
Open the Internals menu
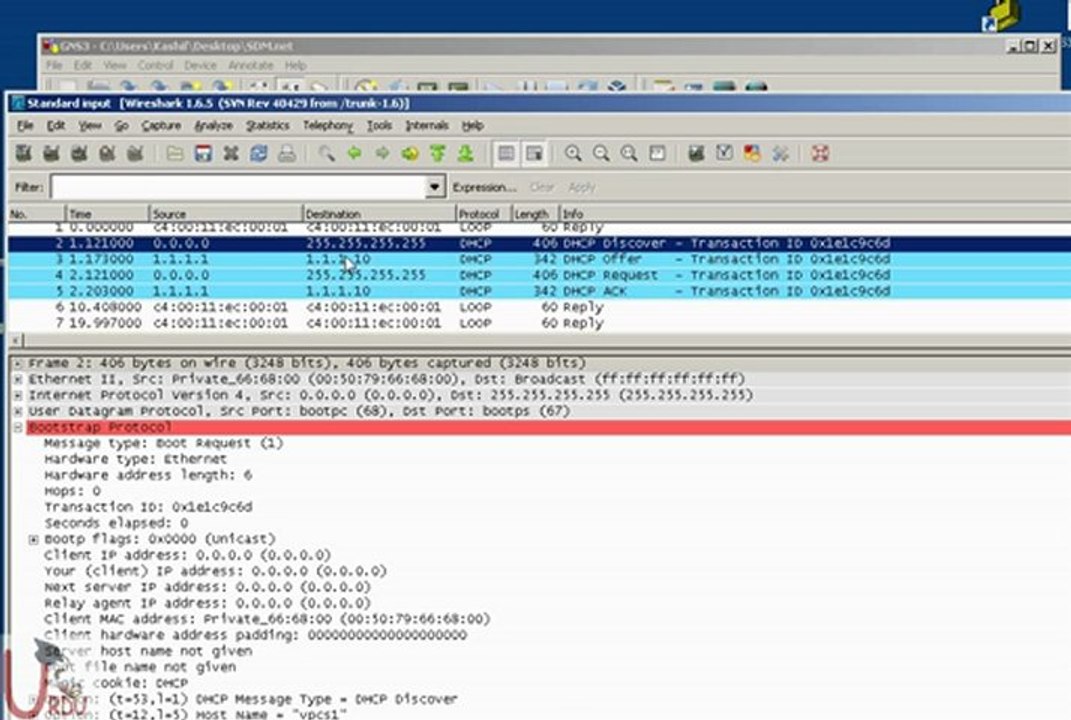point(427,126)
